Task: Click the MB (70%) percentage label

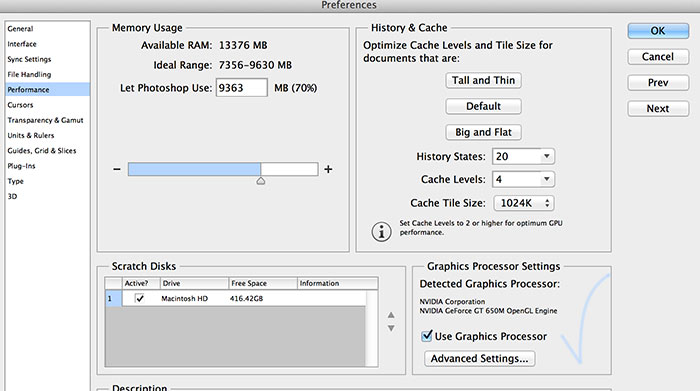Action: pos(296,88)
